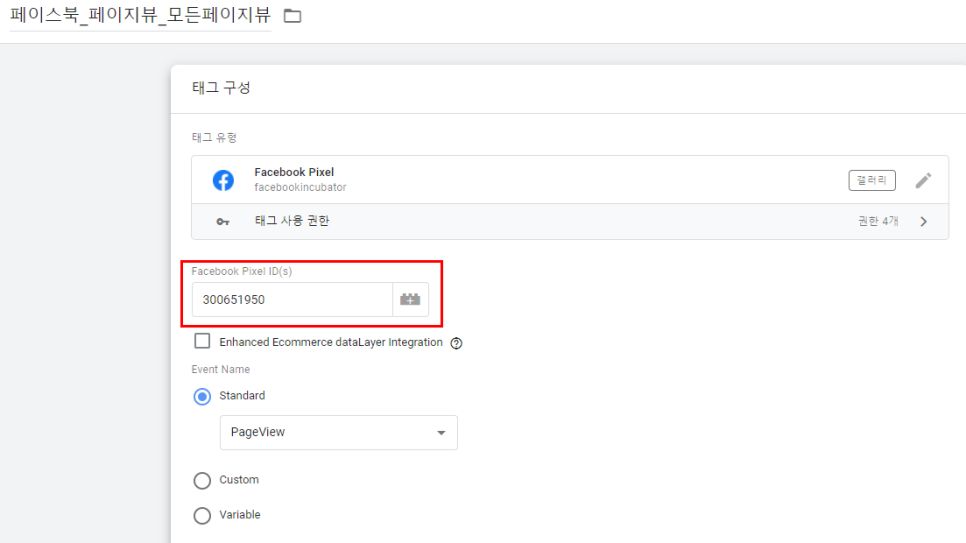Screen dimensions: 966x543
Task: Select the Standard event name radio button
Action: pyautogui.click(x=202, y=396)
